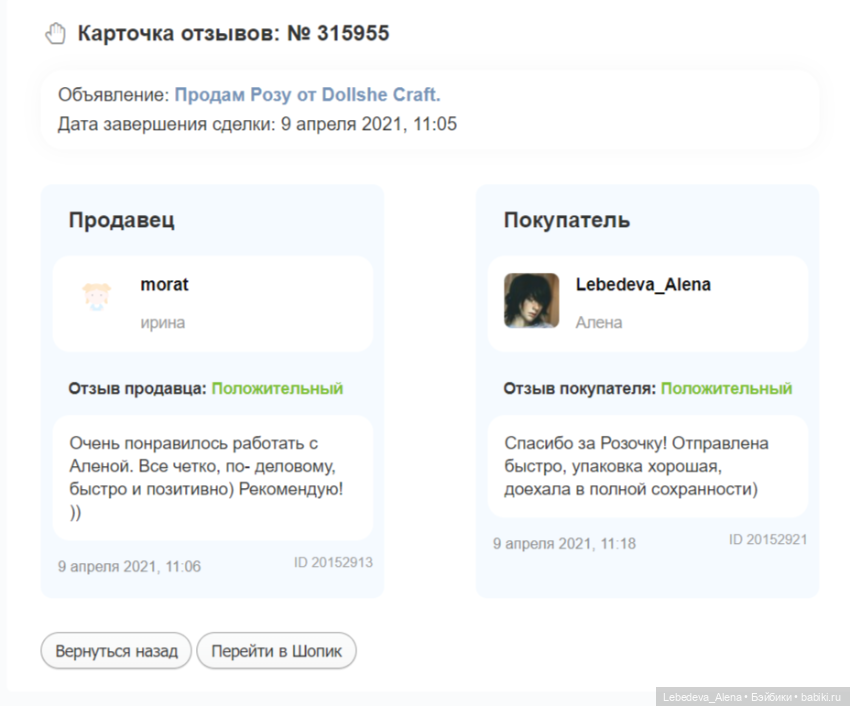Click the seller review timestamp 11:06
The height and width of the screenshot is (706, 850).
pyautogui.click(x=129, y=566)
